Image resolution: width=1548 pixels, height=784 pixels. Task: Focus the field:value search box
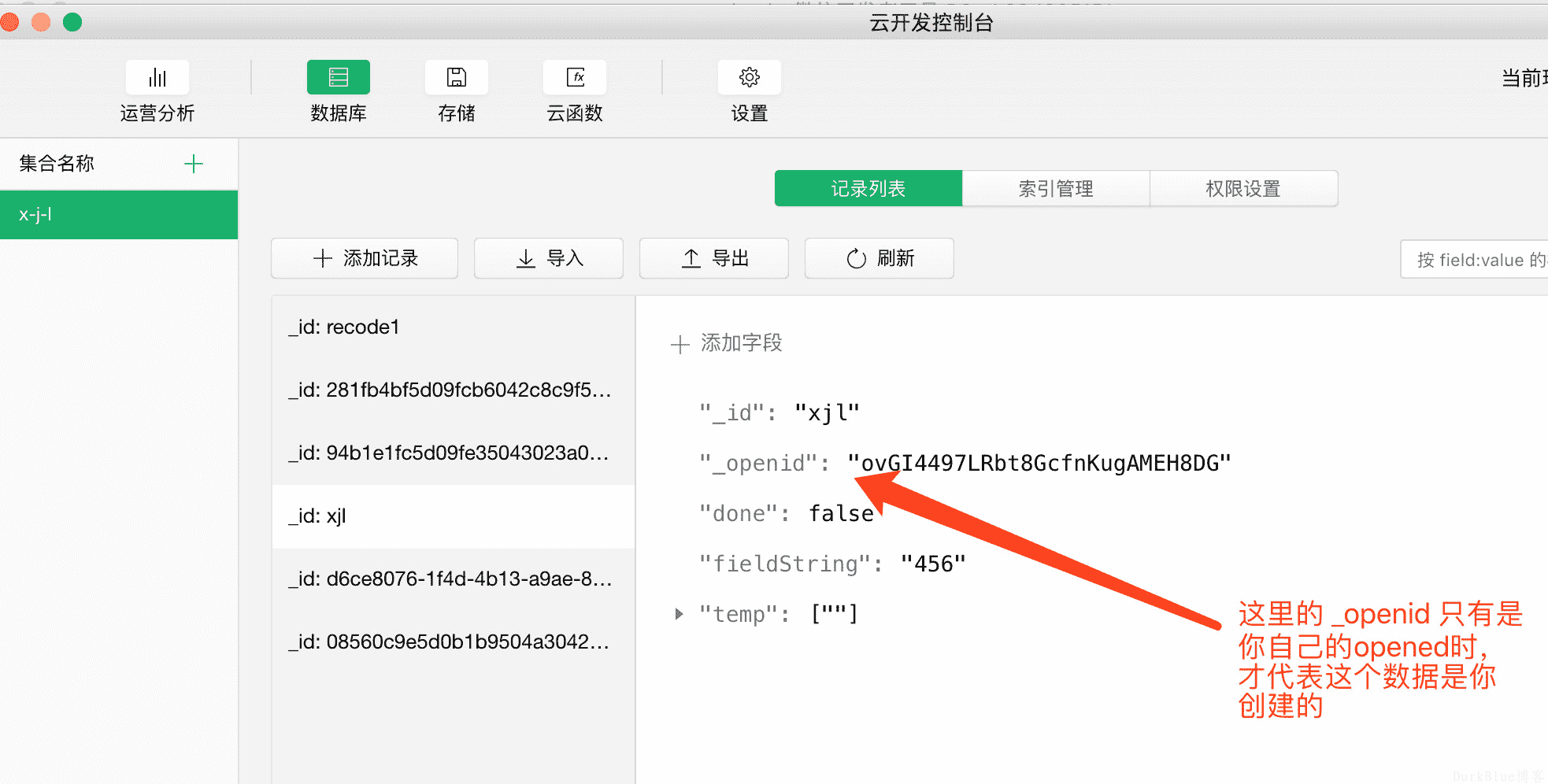tap(1474, 259)
